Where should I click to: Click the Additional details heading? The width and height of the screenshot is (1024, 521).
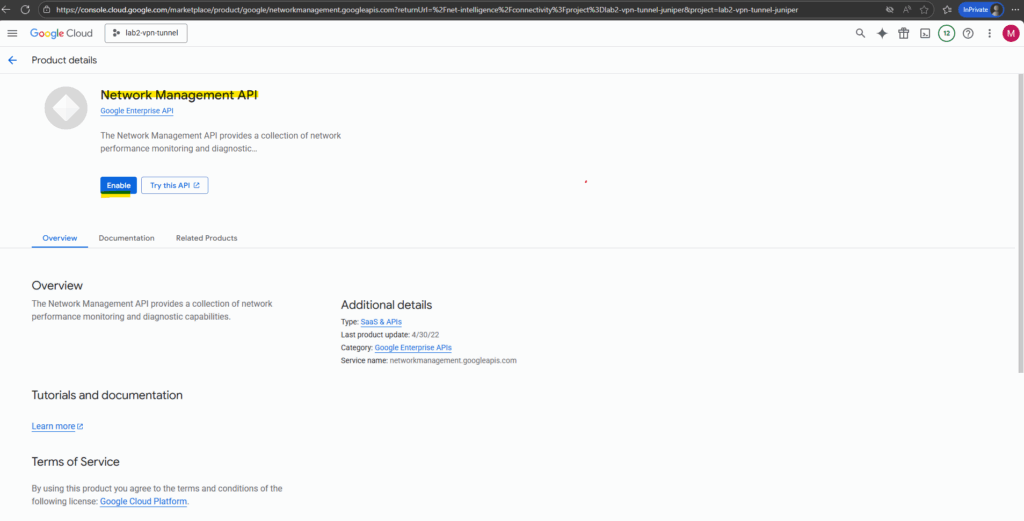click(387, 305)
